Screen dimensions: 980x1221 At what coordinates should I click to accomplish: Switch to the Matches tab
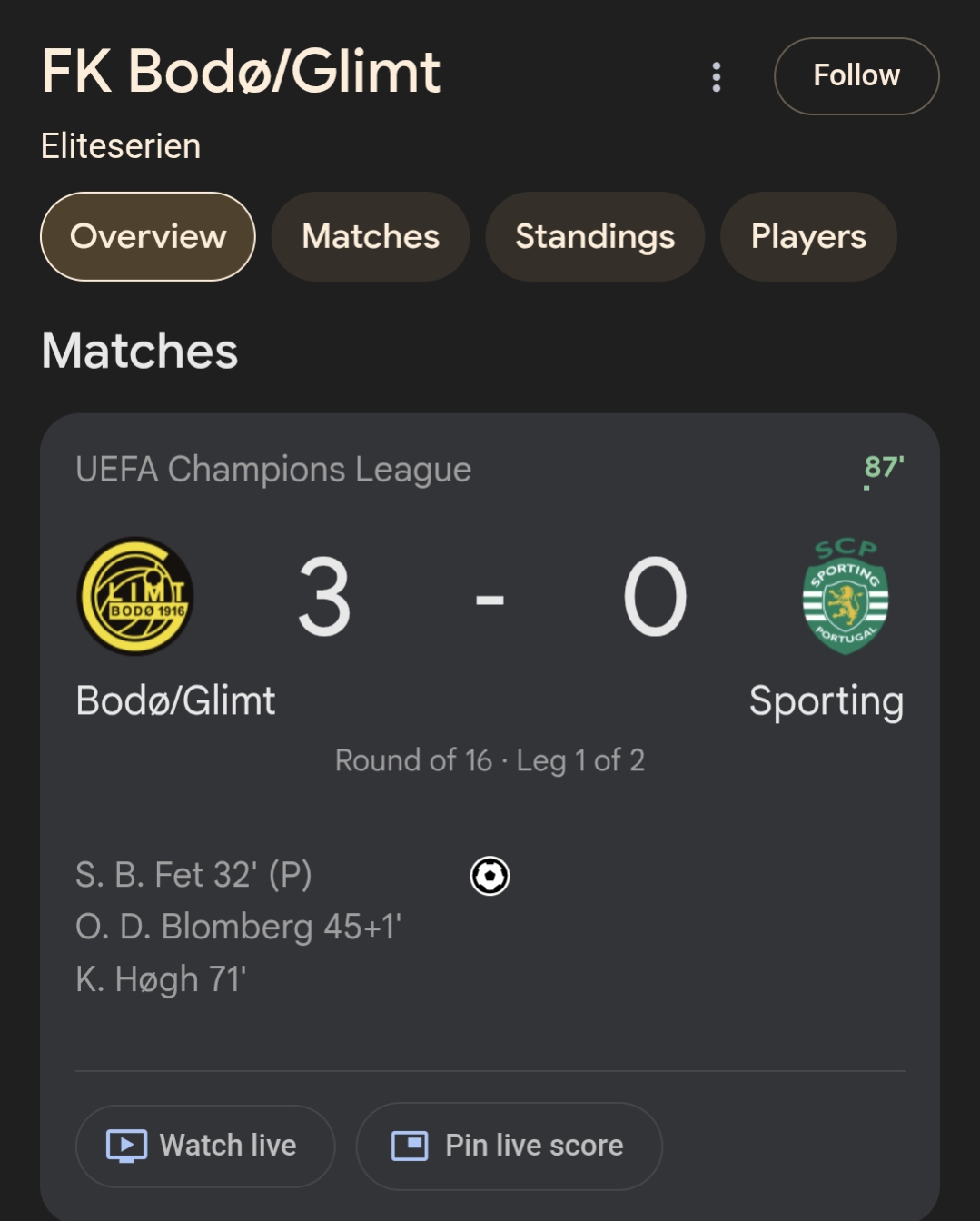(371, 236)
